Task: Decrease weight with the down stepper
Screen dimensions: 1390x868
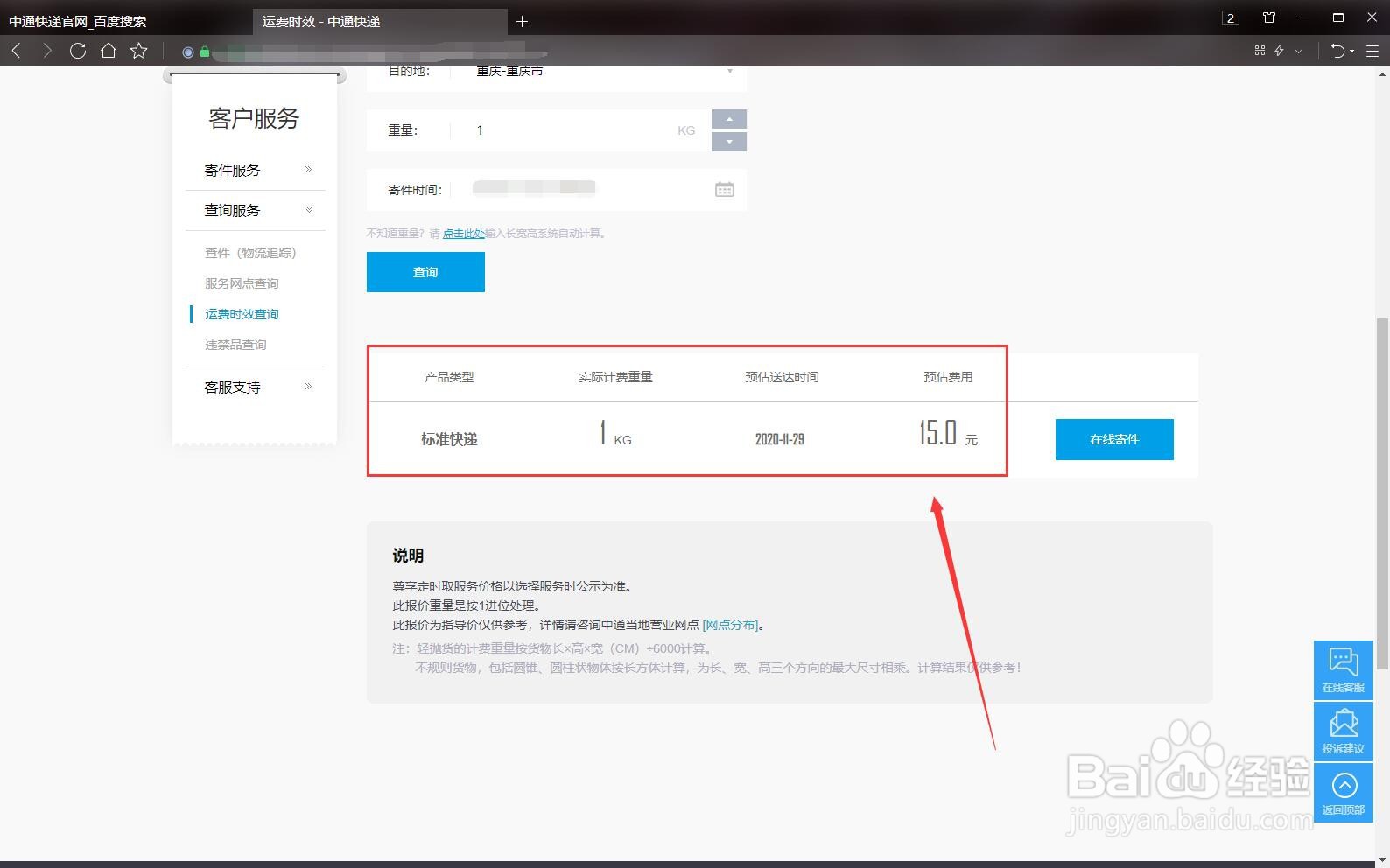Action: (729, 142)
